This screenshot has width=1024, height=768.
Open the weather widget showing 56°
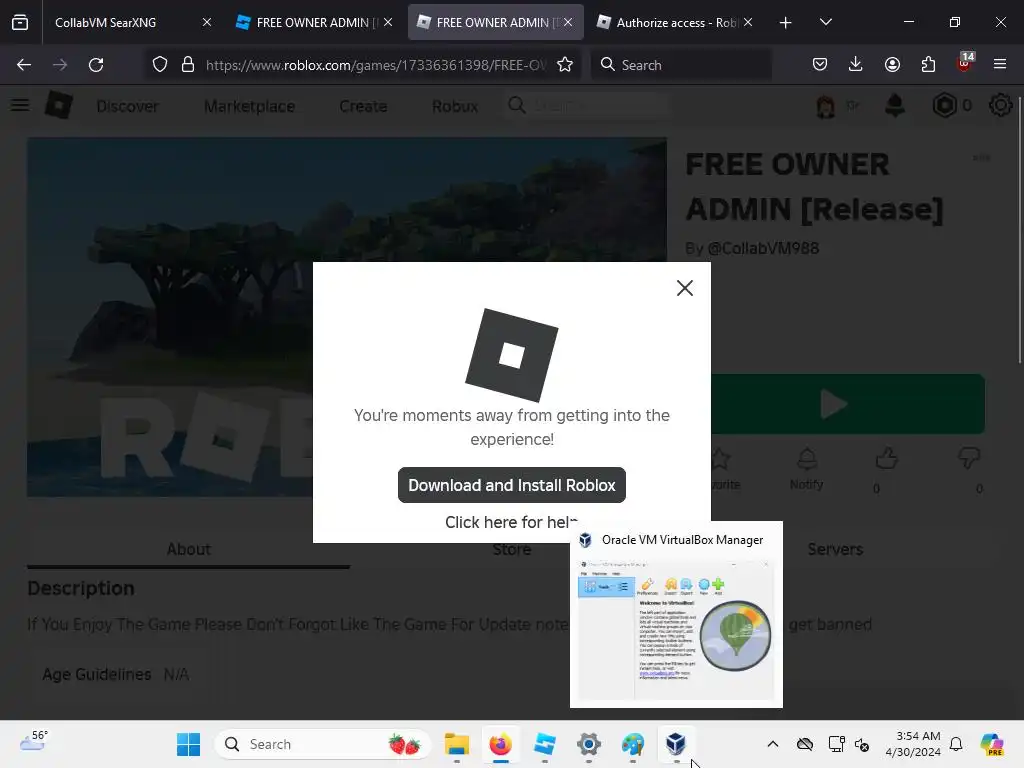[33, 743]
